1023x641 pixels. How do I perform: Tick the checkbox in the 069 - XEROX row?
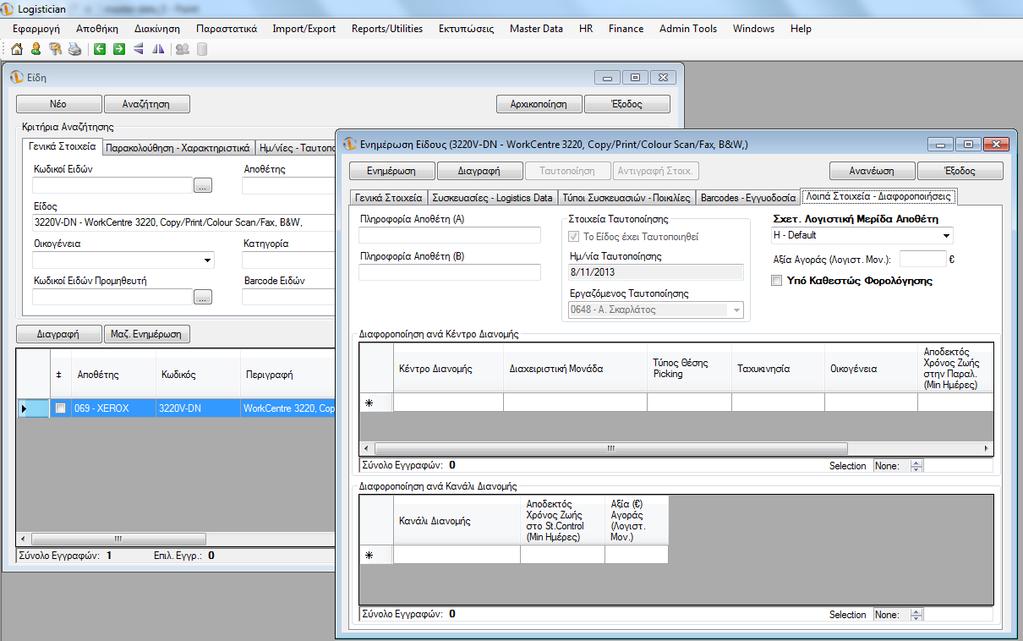coord(61,408)
